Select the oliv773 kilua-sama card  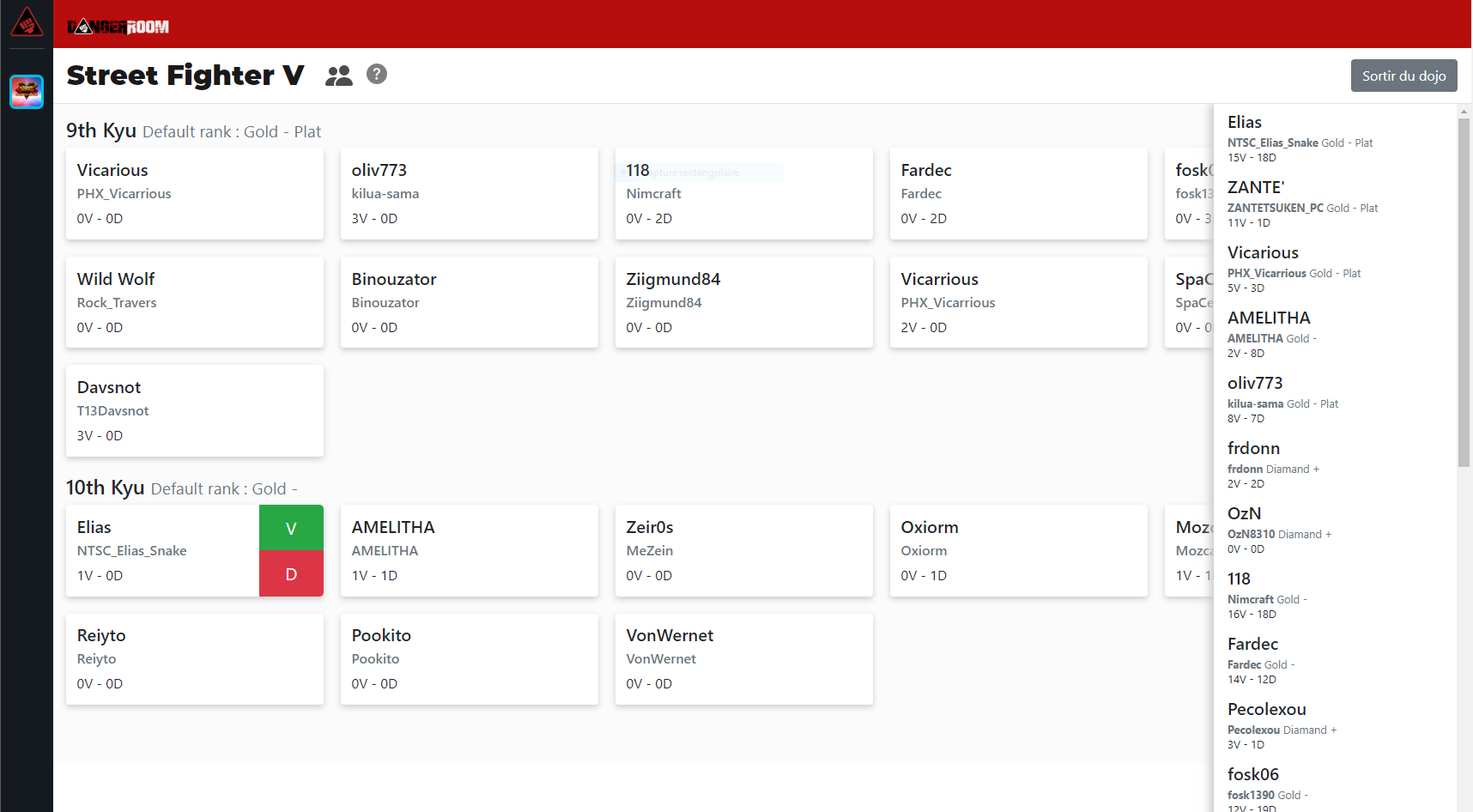[470, 193]
